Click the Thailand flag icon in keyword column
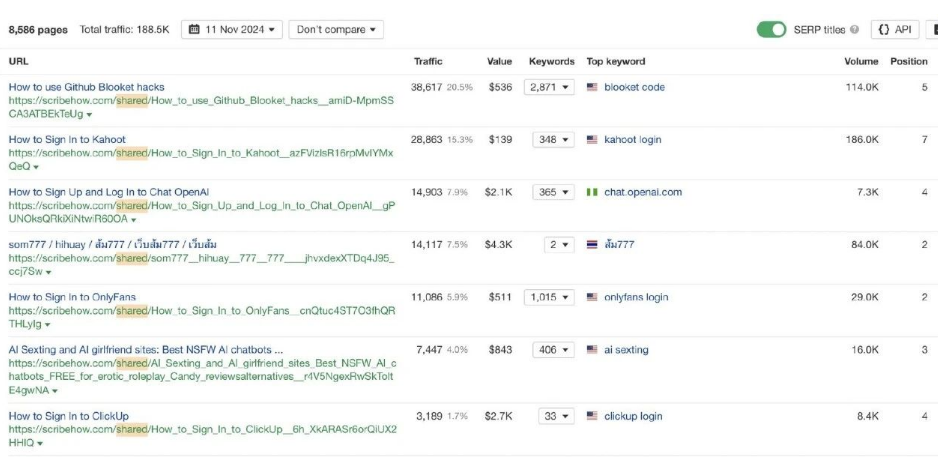This screenshot has height=457, width=938. pos(592,244)
